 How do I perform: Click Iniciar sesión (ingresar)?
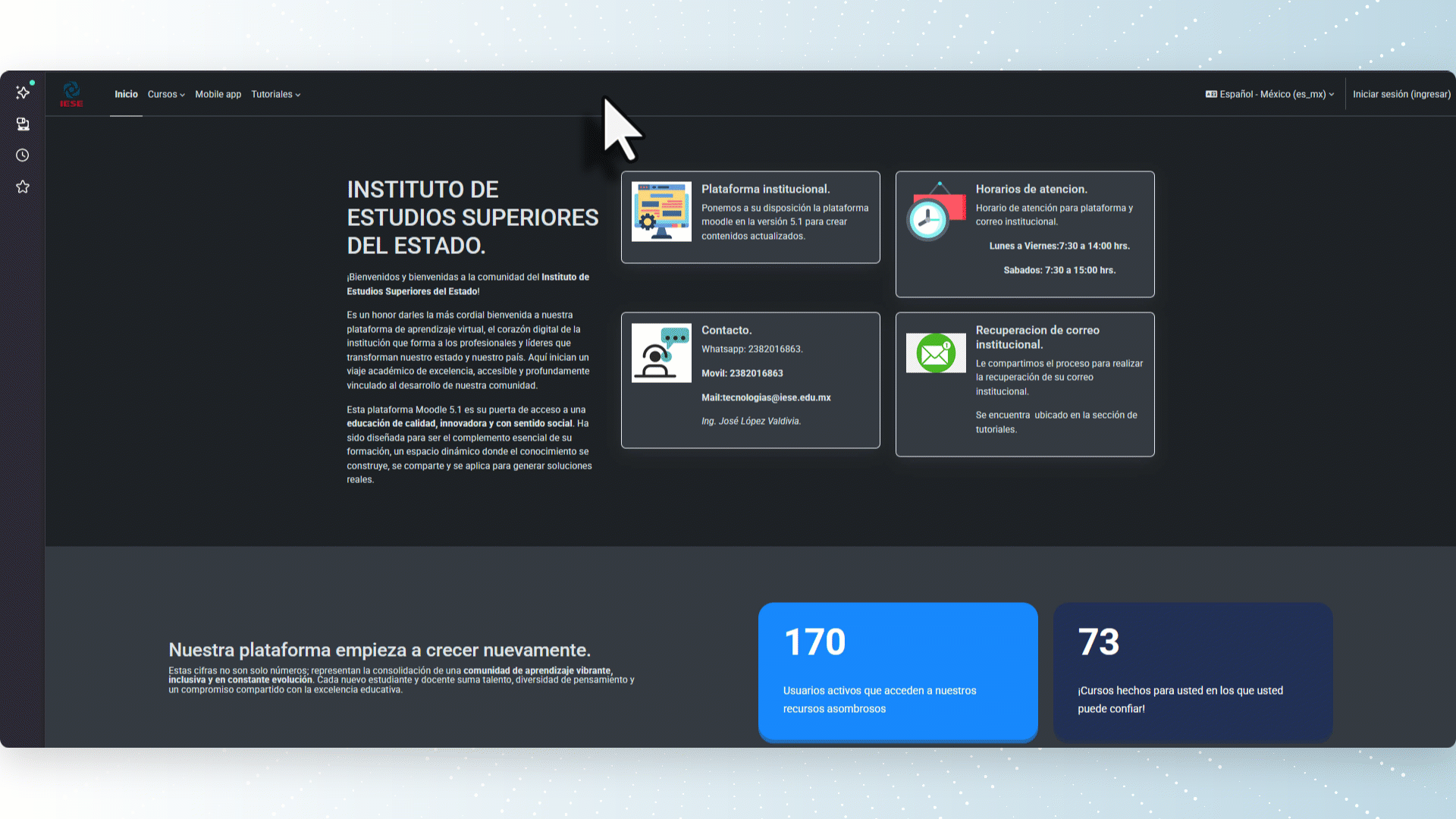tap(1401, 93)
